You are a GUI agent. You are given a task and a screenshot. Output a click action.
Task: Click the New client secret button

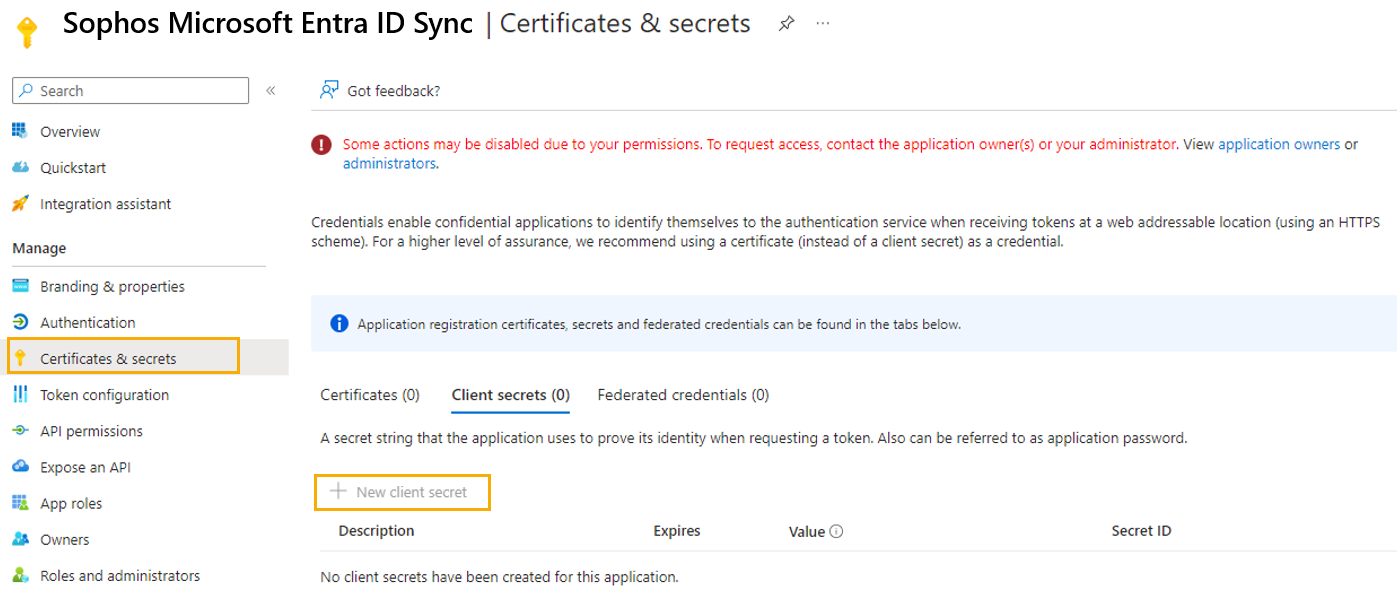click(402, 492)
